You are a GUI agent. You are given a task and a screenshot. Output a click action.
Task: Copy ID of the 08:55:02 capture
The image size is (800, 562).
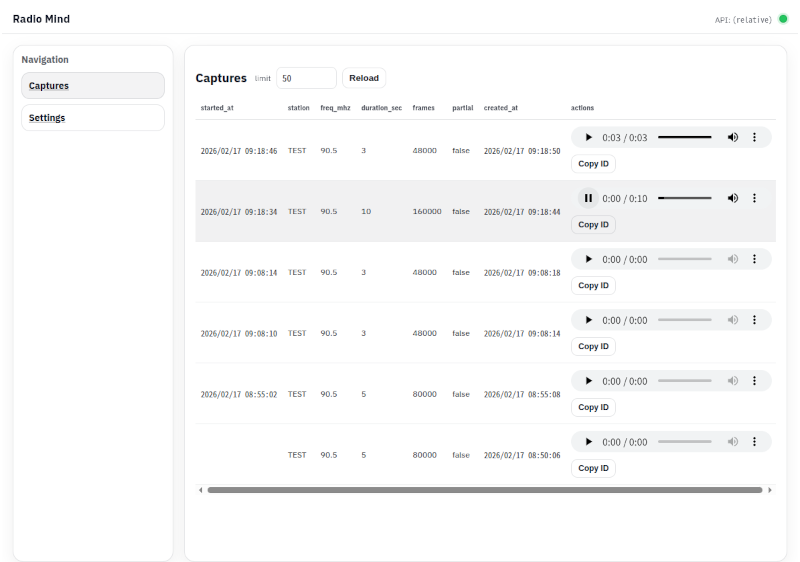[x=593, y=407]
